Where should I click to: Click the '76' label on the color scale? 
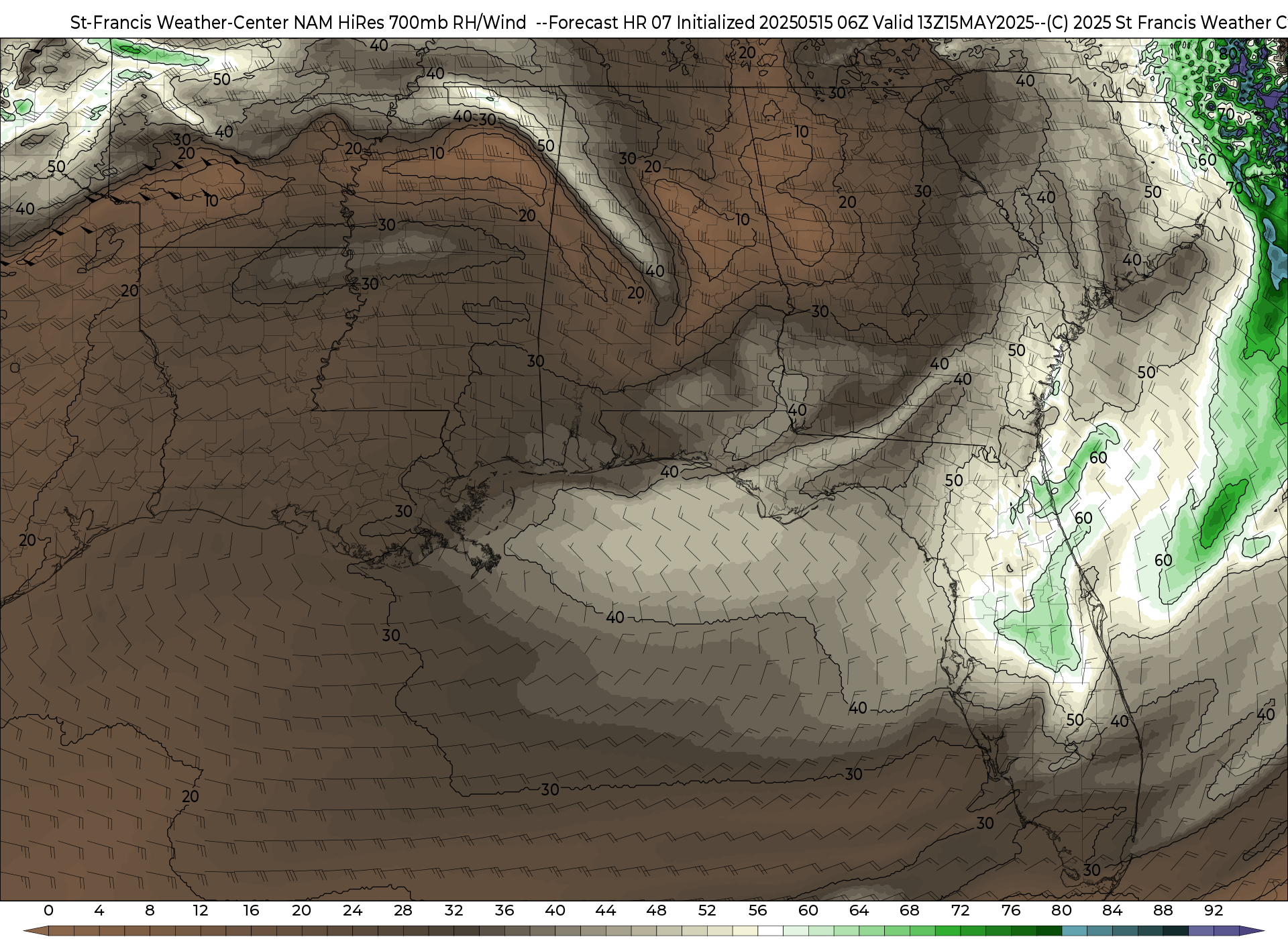(1011, 910)
